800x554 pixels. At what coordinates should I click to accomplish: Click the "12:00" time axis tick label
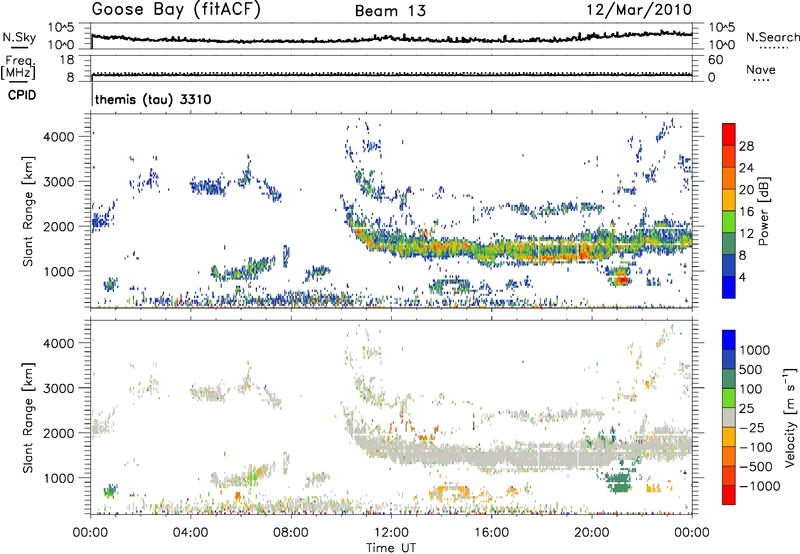(391, 533)
